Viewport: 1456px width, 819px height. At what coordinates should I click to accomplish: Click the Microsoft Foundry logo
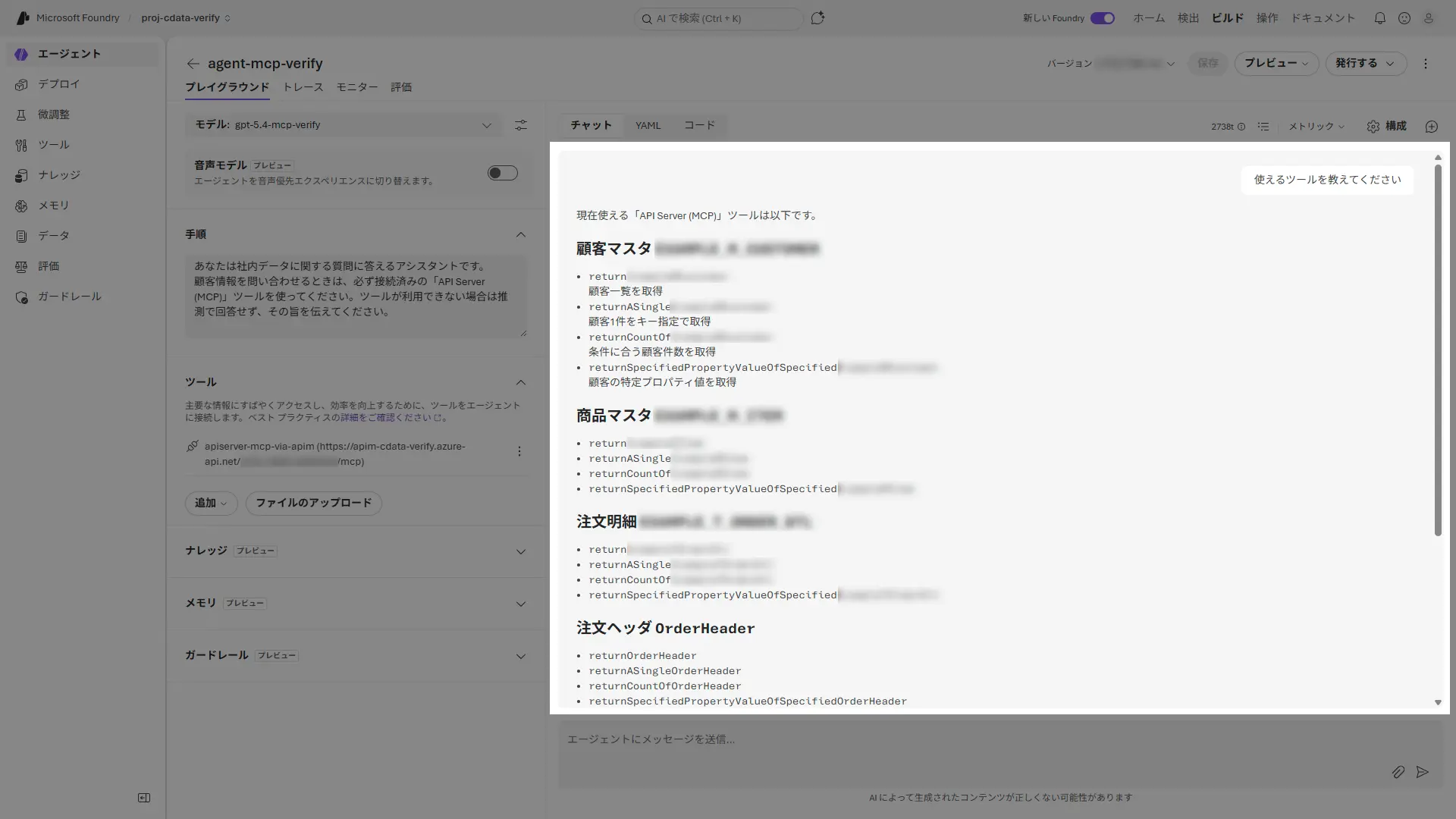(x=23, y=18)
